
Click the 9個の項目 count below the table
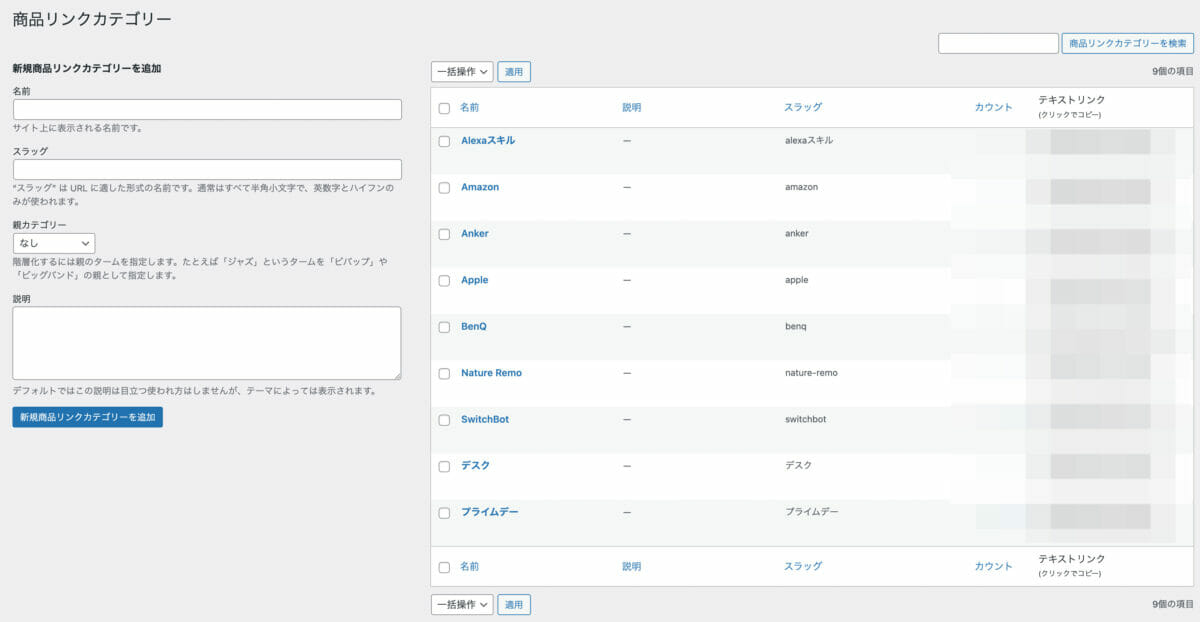point(1173,604)
